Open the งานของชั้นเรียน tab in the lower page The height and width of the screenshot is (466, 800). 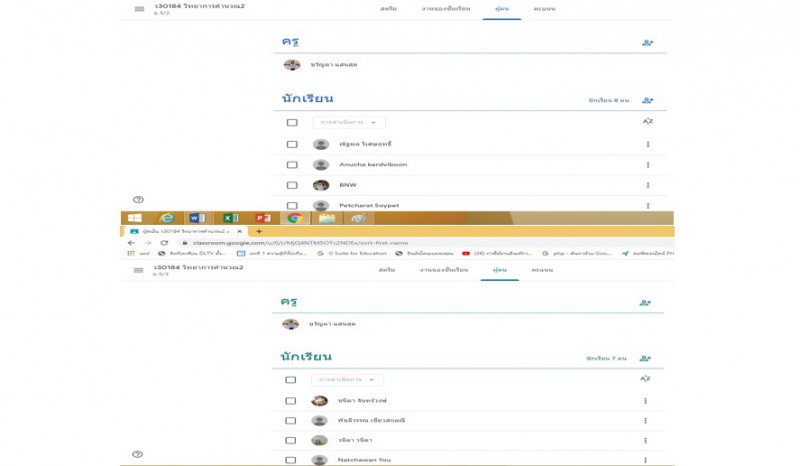(x=443, y=270)
